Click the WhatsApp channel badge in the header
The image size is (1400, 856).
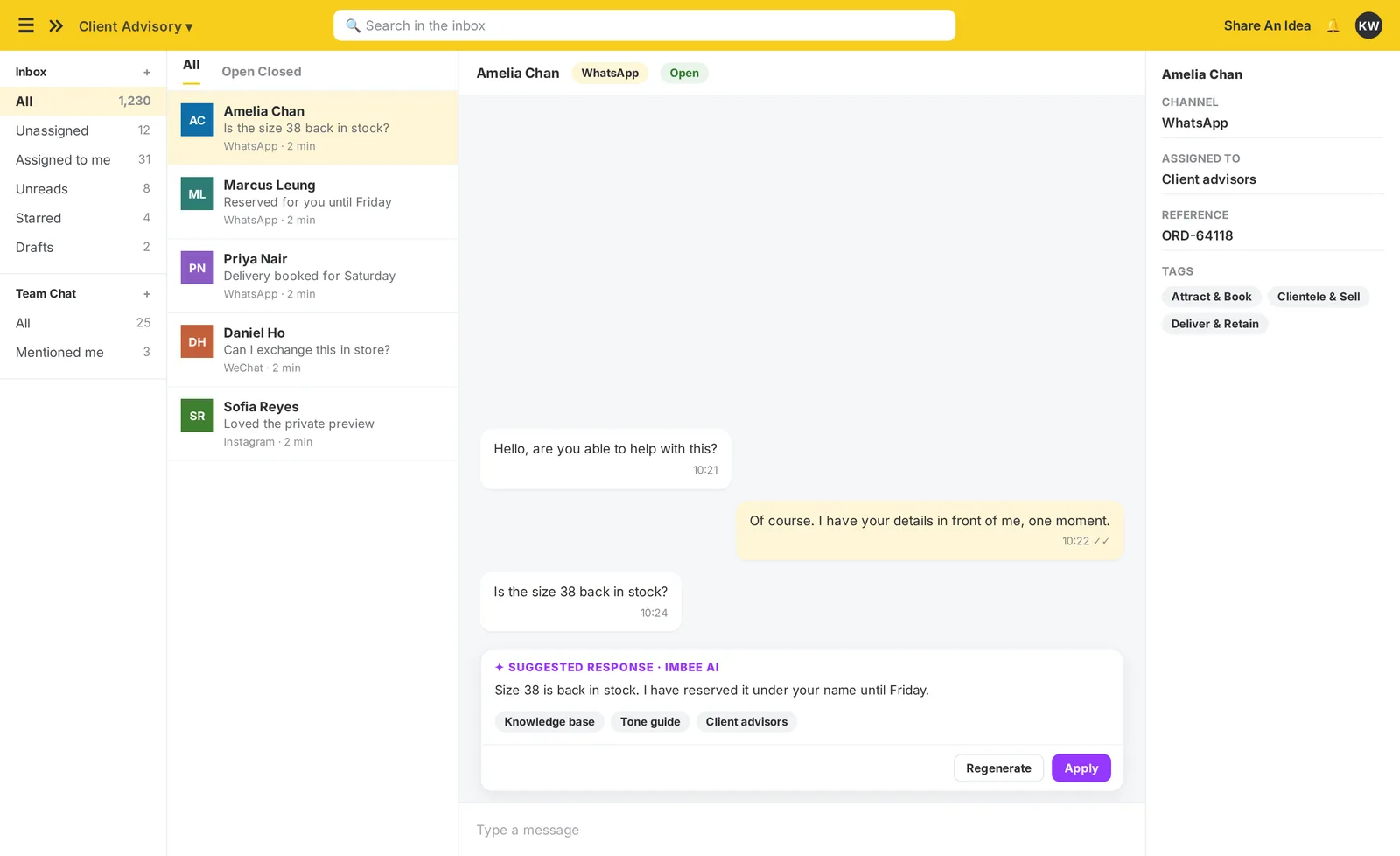point(610,74)
